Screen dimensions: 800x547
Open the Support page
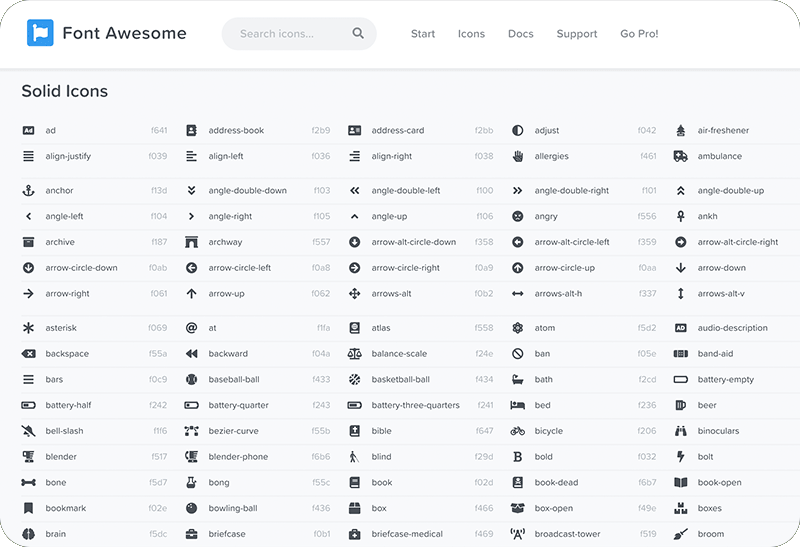[577, 34]
